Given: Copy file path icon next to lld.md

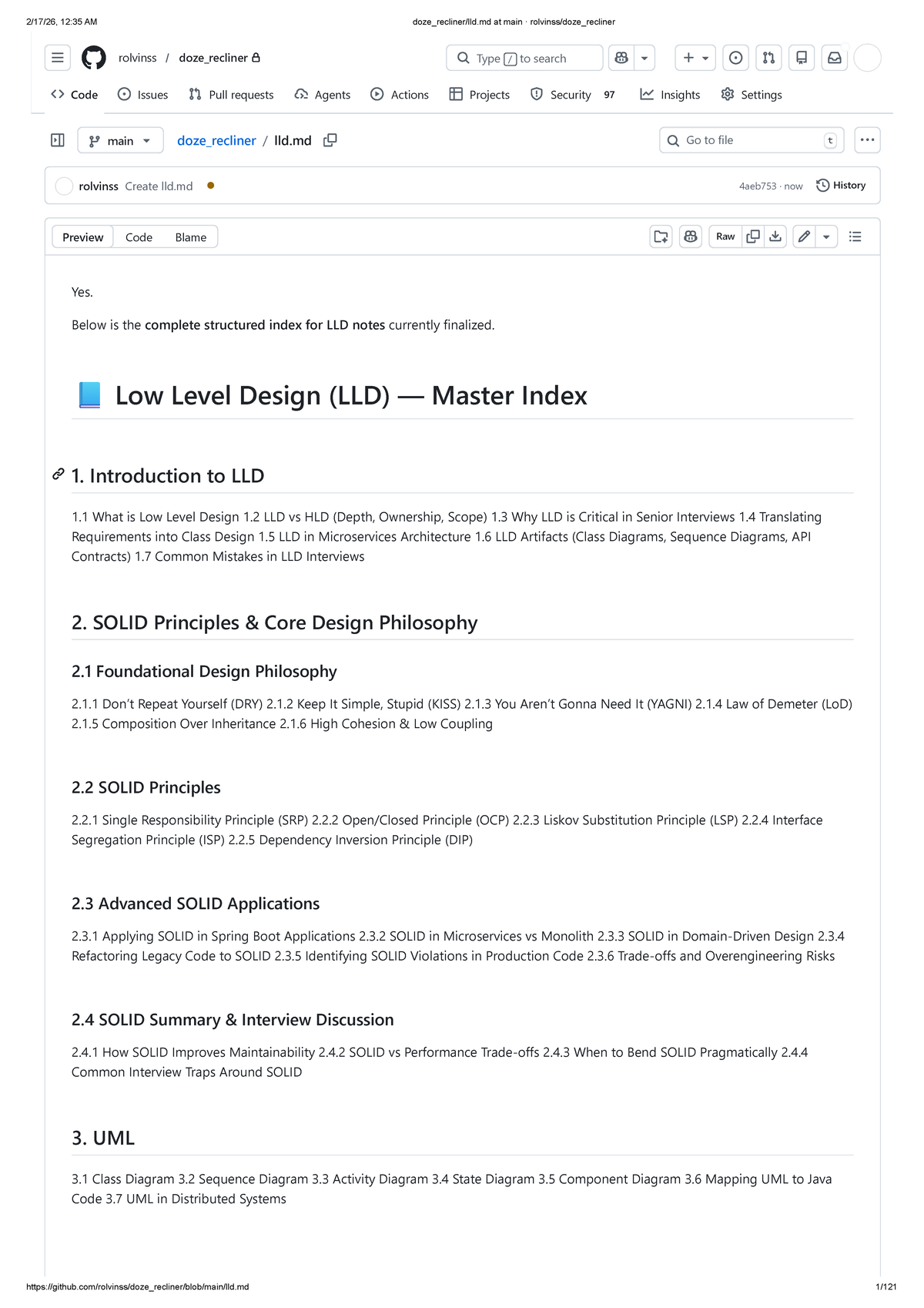Looking at the screenshot, I should [330, 140].
